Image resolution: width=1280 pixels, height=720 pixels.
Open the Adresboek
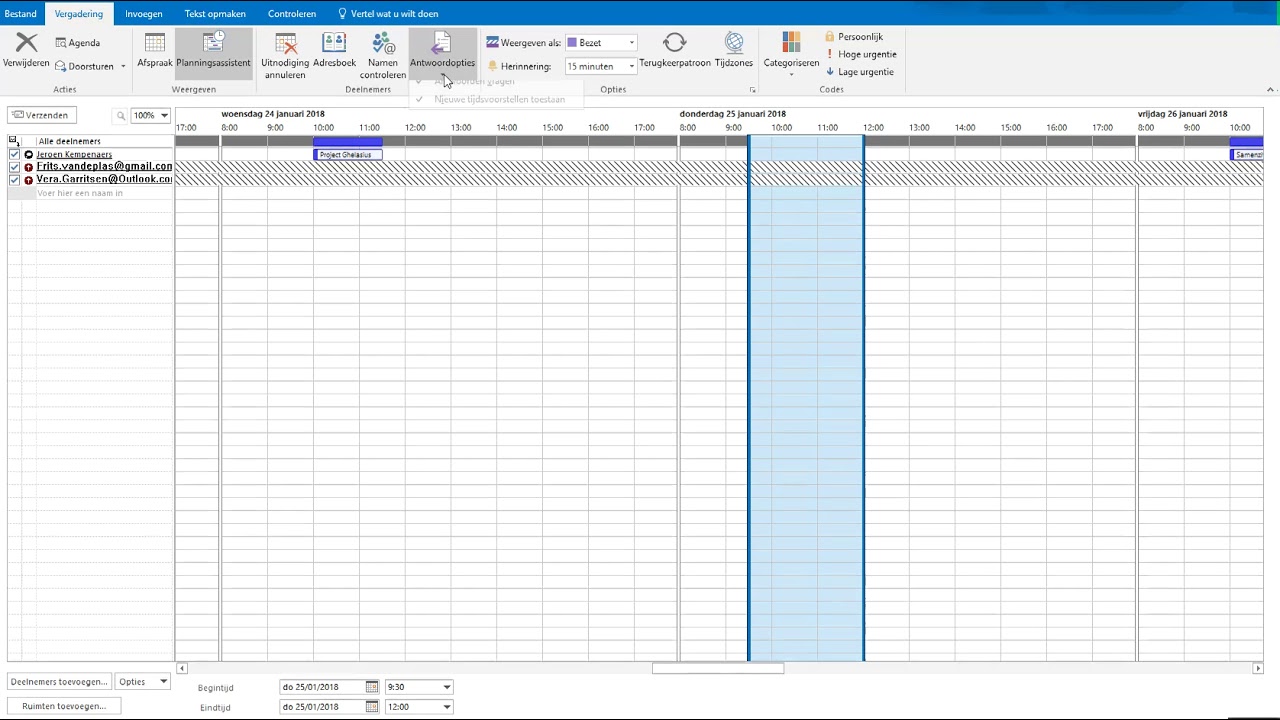pos(334,52)
